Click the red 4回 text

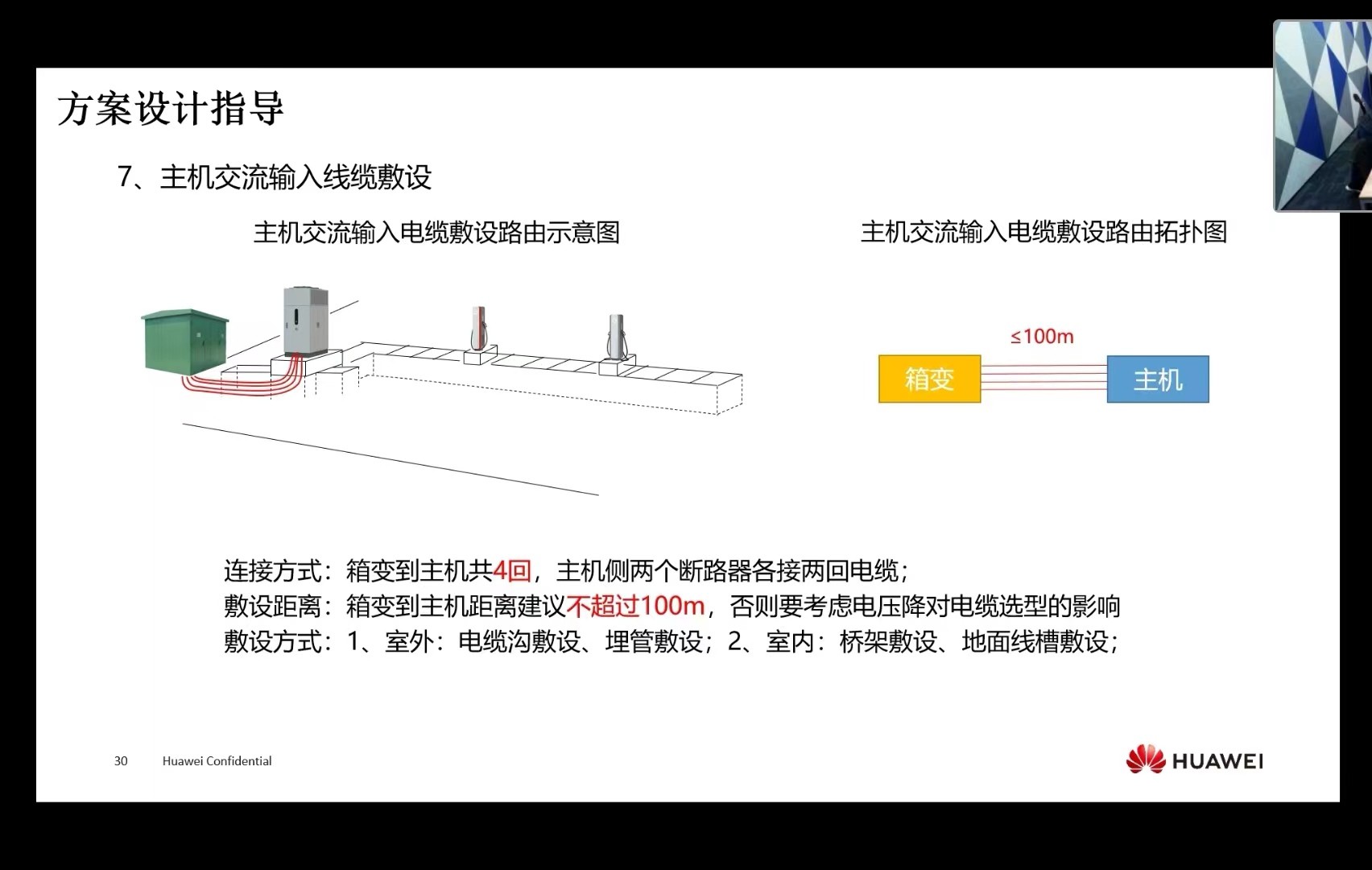[512, 571]
